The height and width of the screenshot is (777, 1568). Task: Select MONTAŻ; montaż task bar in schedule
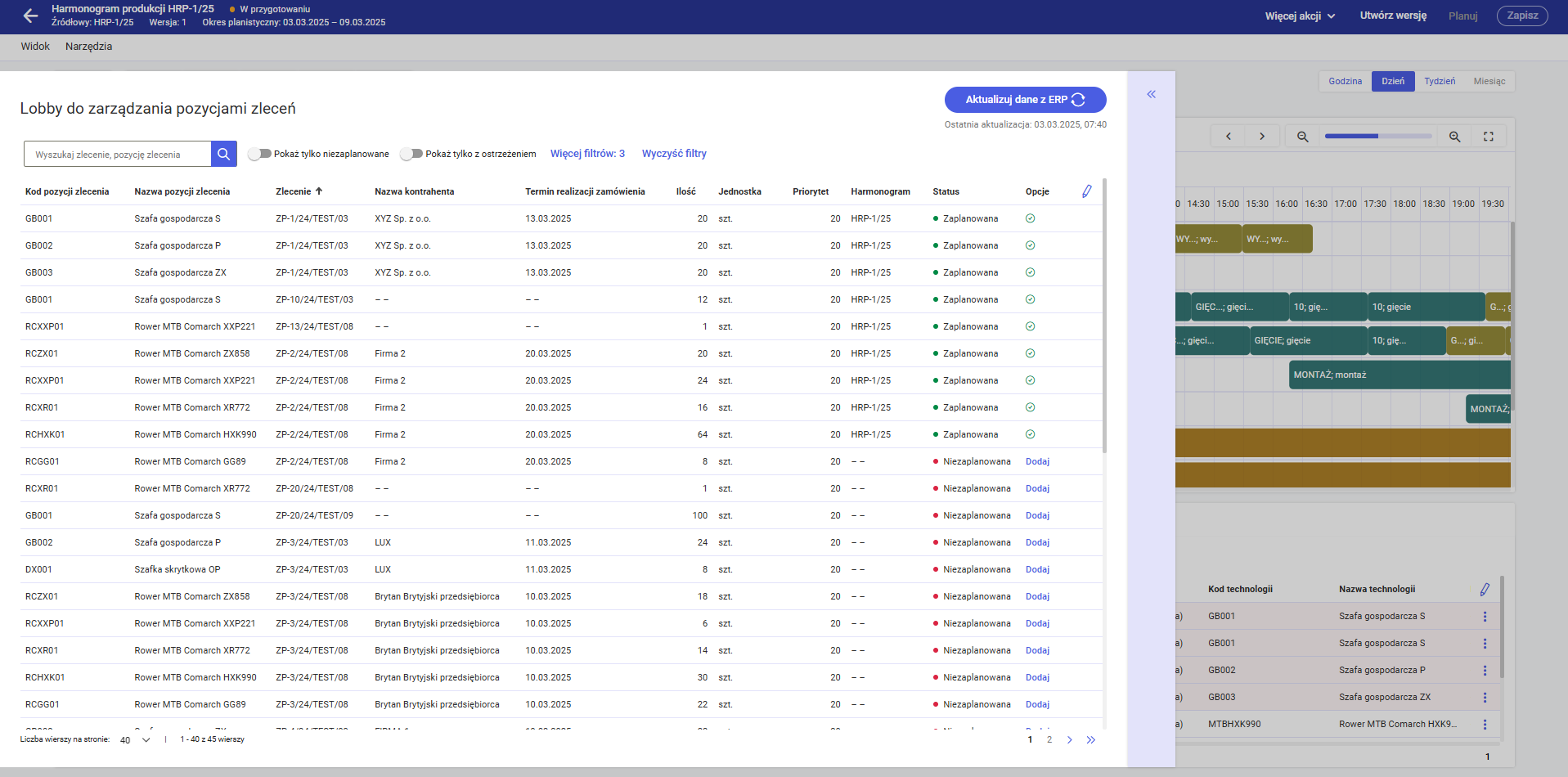[x=1400, y=375]
